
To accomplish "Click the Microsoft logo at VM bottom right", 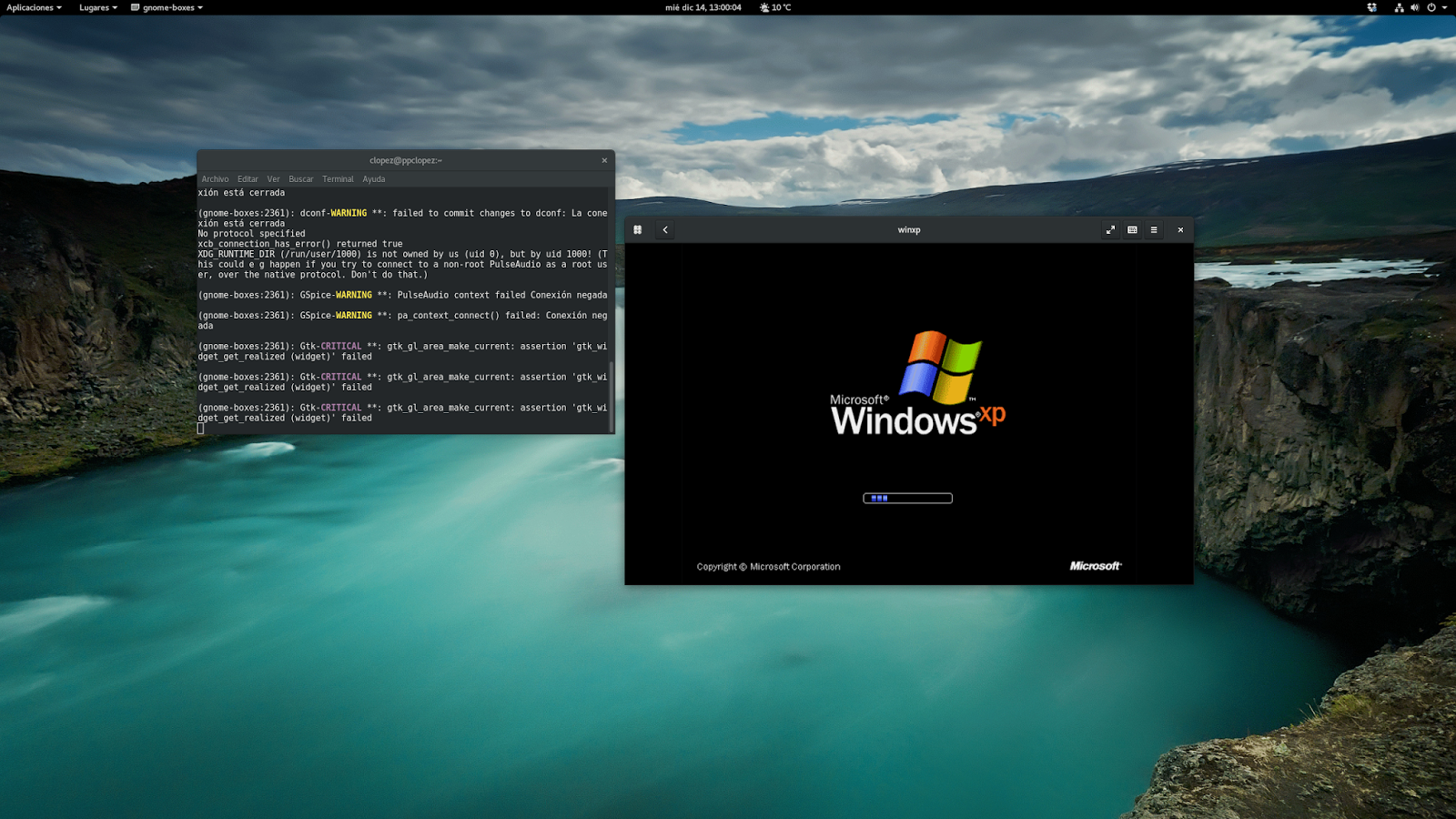I will coord(1096,566).
